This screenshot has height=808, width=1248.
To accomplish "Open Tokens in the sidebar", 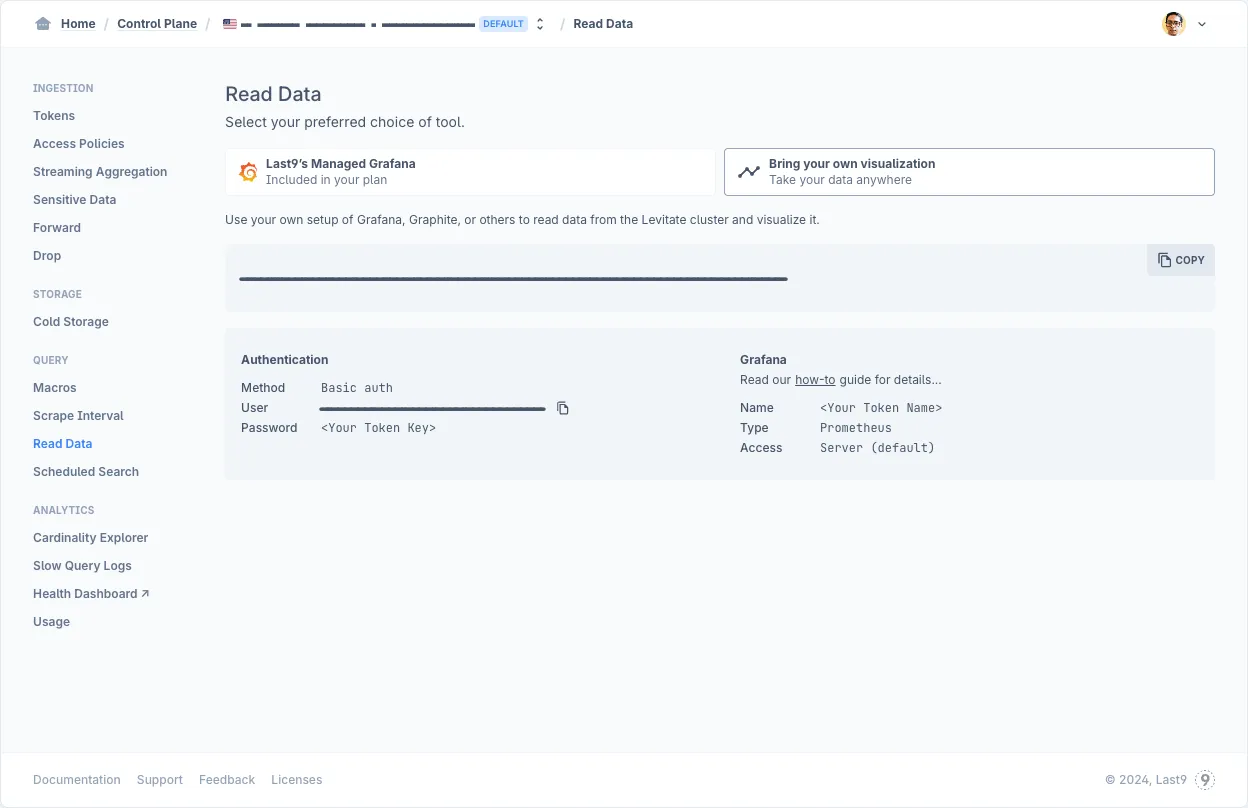I will [x=54, y=116].
